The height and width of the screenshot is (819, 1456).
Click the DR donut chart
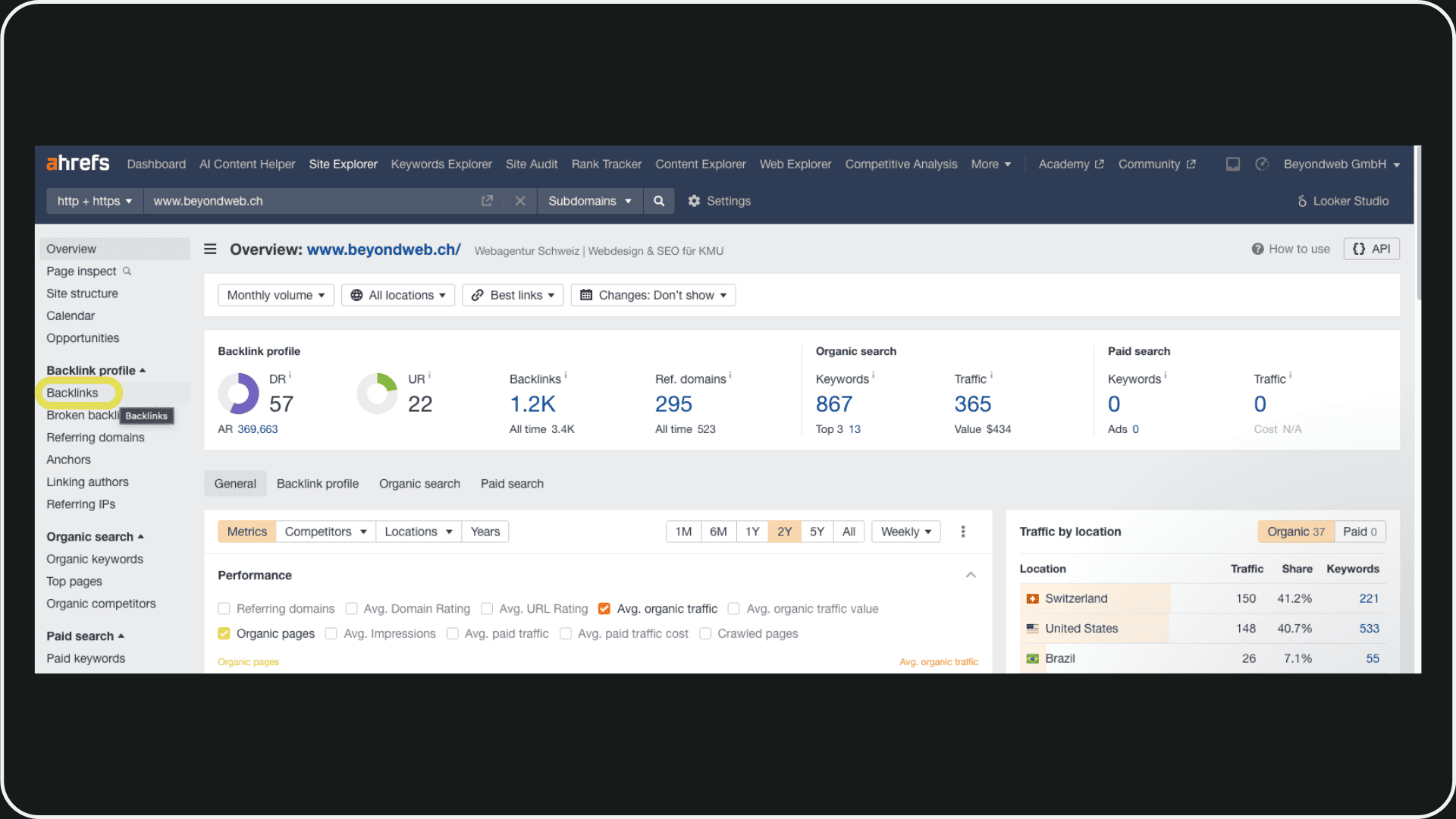239,393
